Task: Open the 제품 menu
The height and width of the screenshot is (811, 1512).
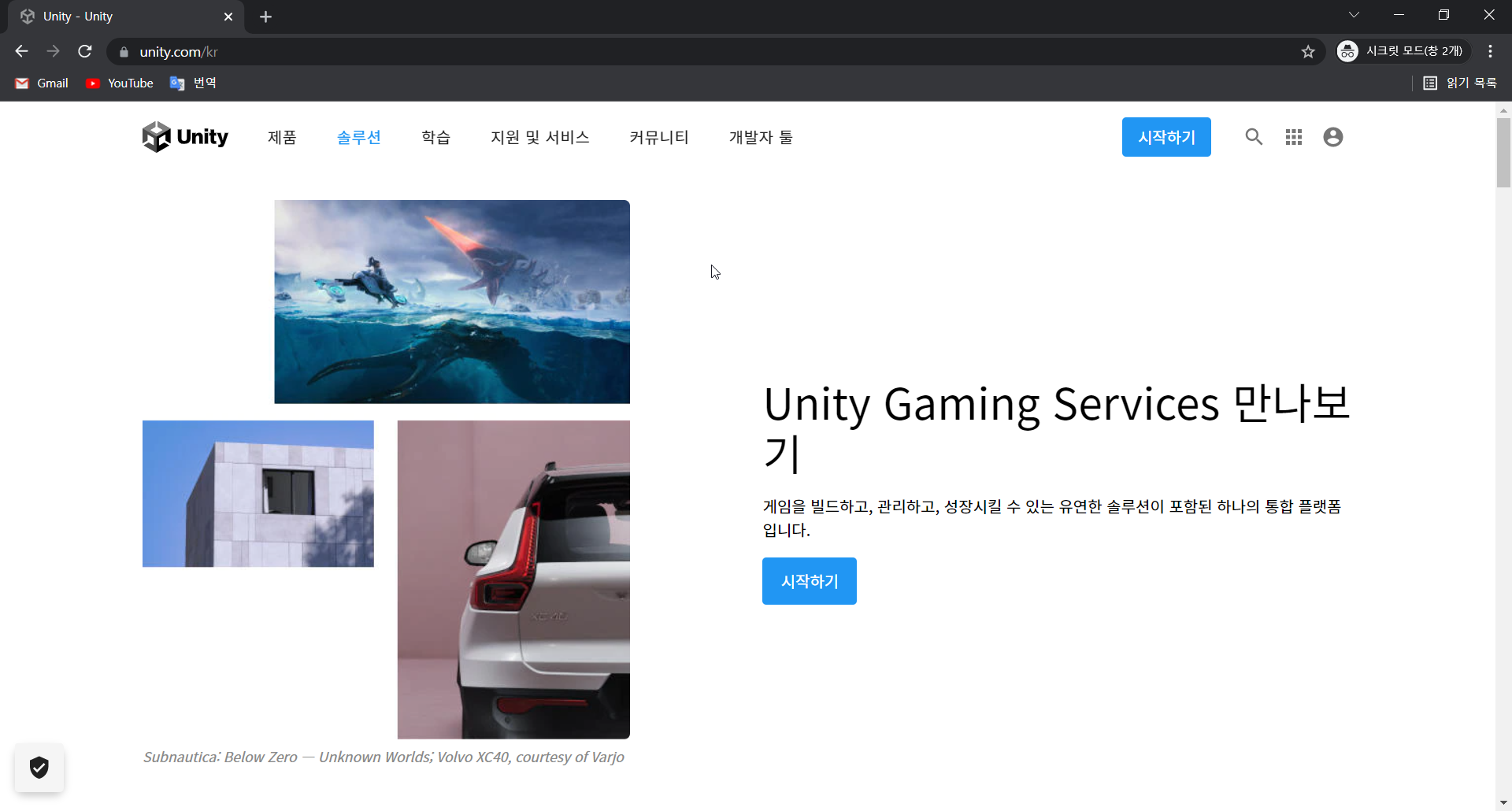Action: coord(282,137)
